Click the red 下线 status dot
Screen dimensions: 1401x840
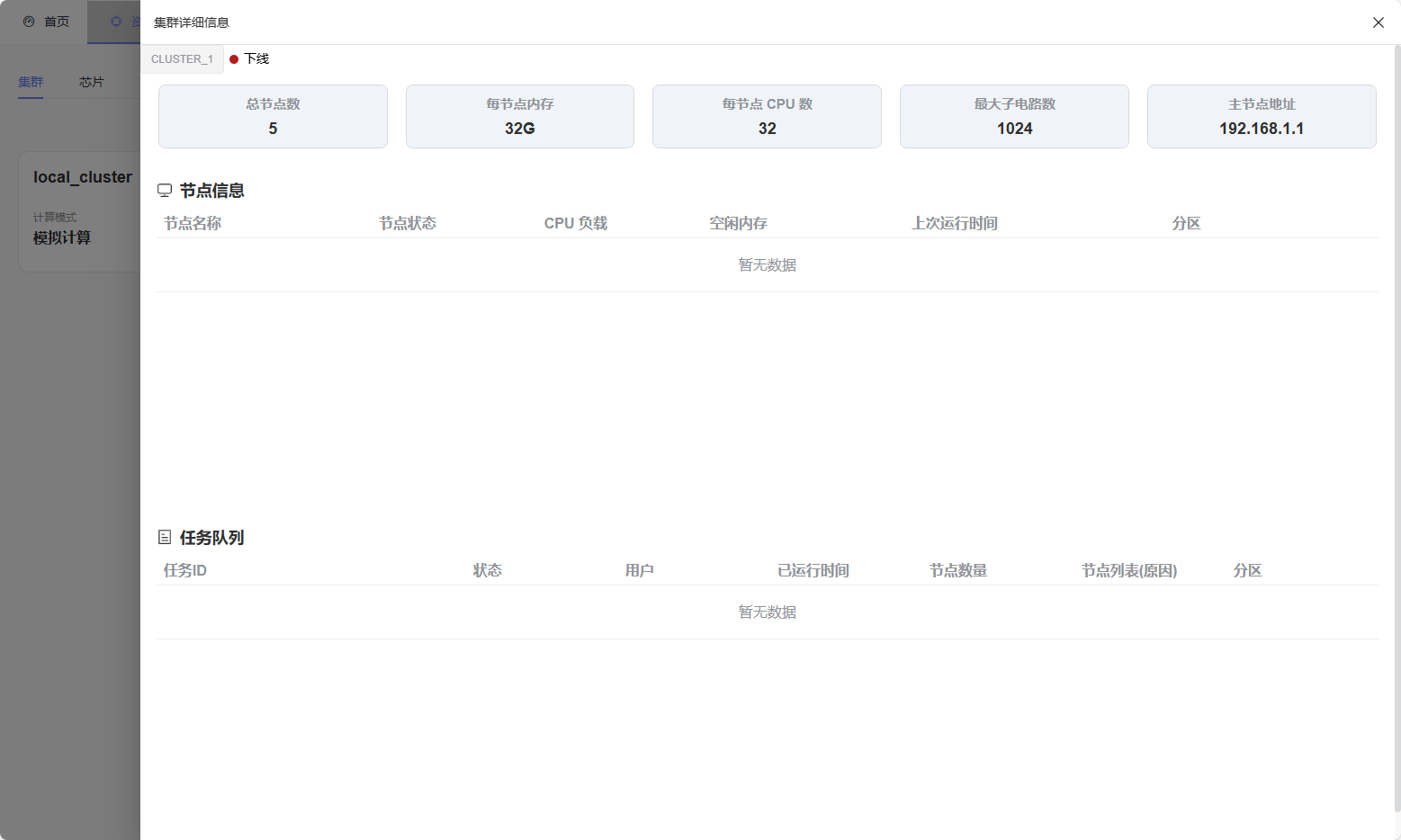point(234,59)
